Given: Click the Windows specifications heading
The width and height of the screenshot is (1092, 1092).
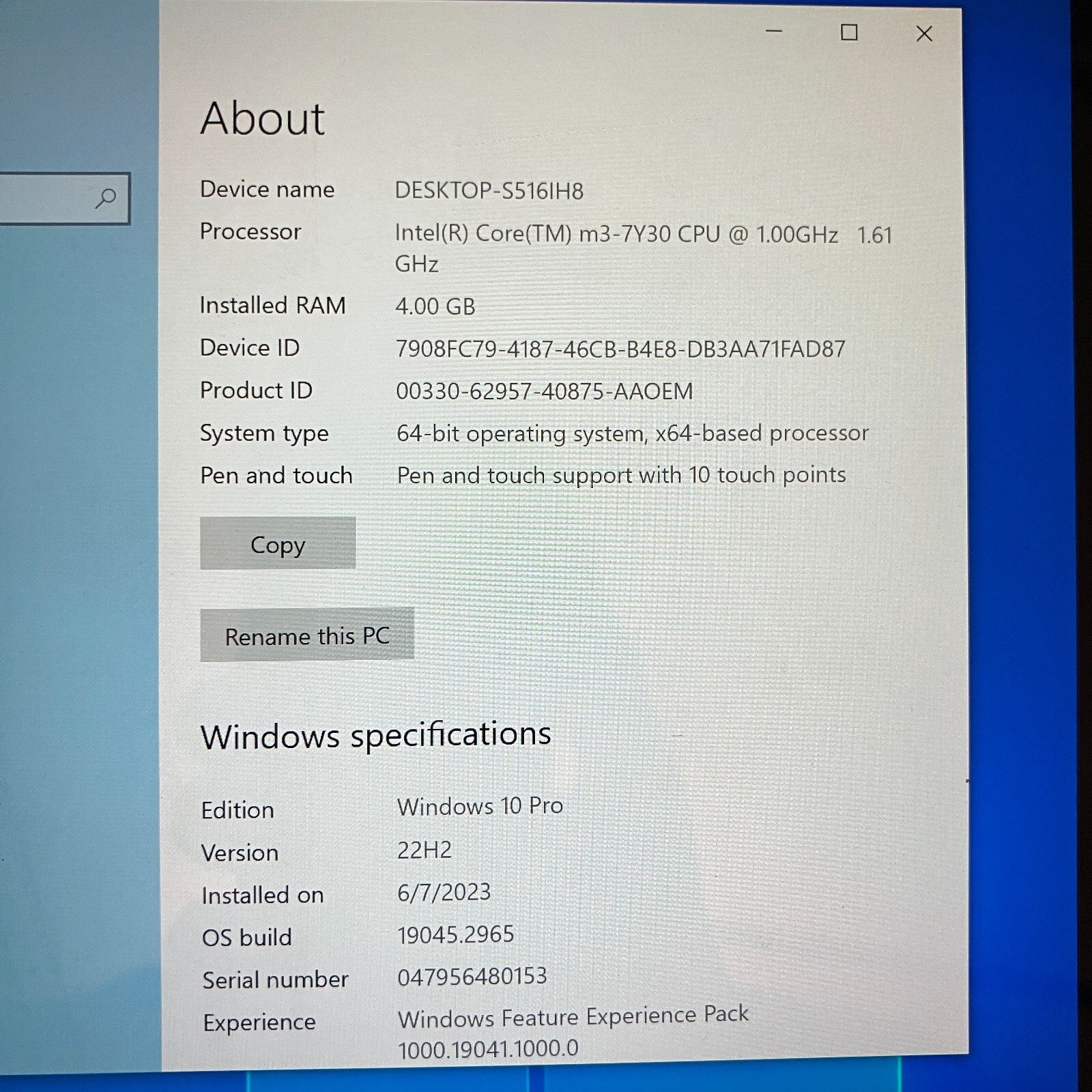Looking at the screenshot, I should pyautogui.click(x=376, y=736).
